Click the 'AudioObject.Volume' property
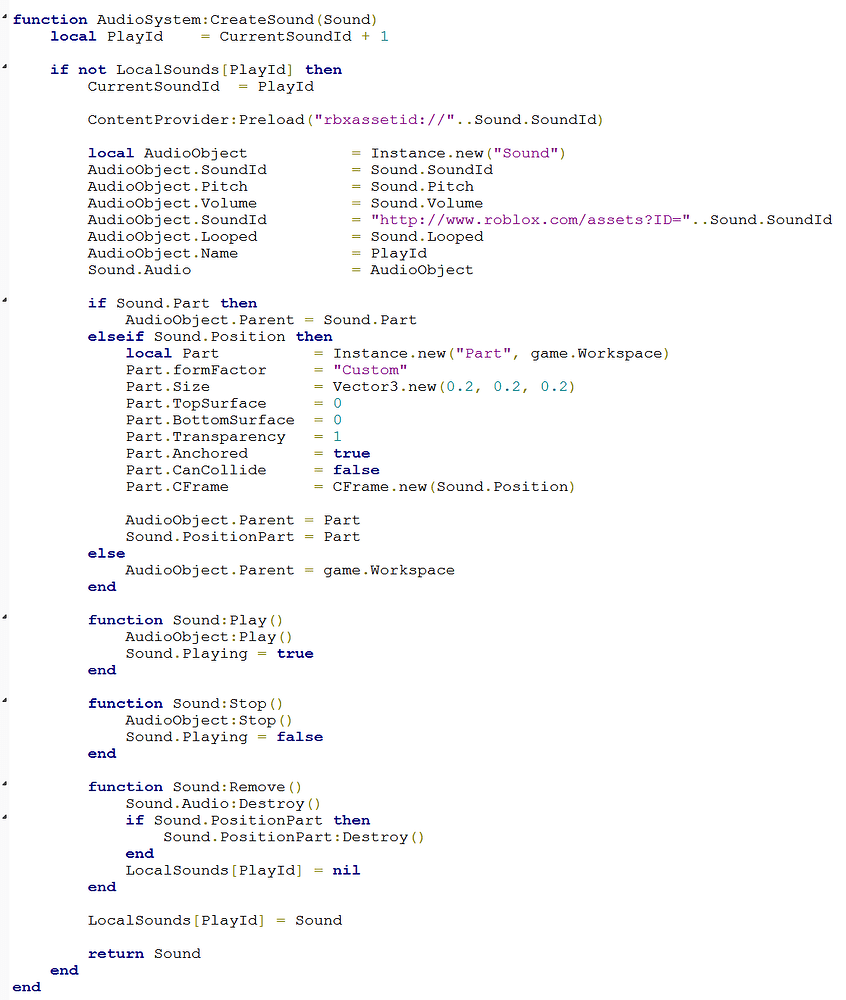The width and height of the screenshot is (846, 1000). pyautogui.click(x=172, y=203)
